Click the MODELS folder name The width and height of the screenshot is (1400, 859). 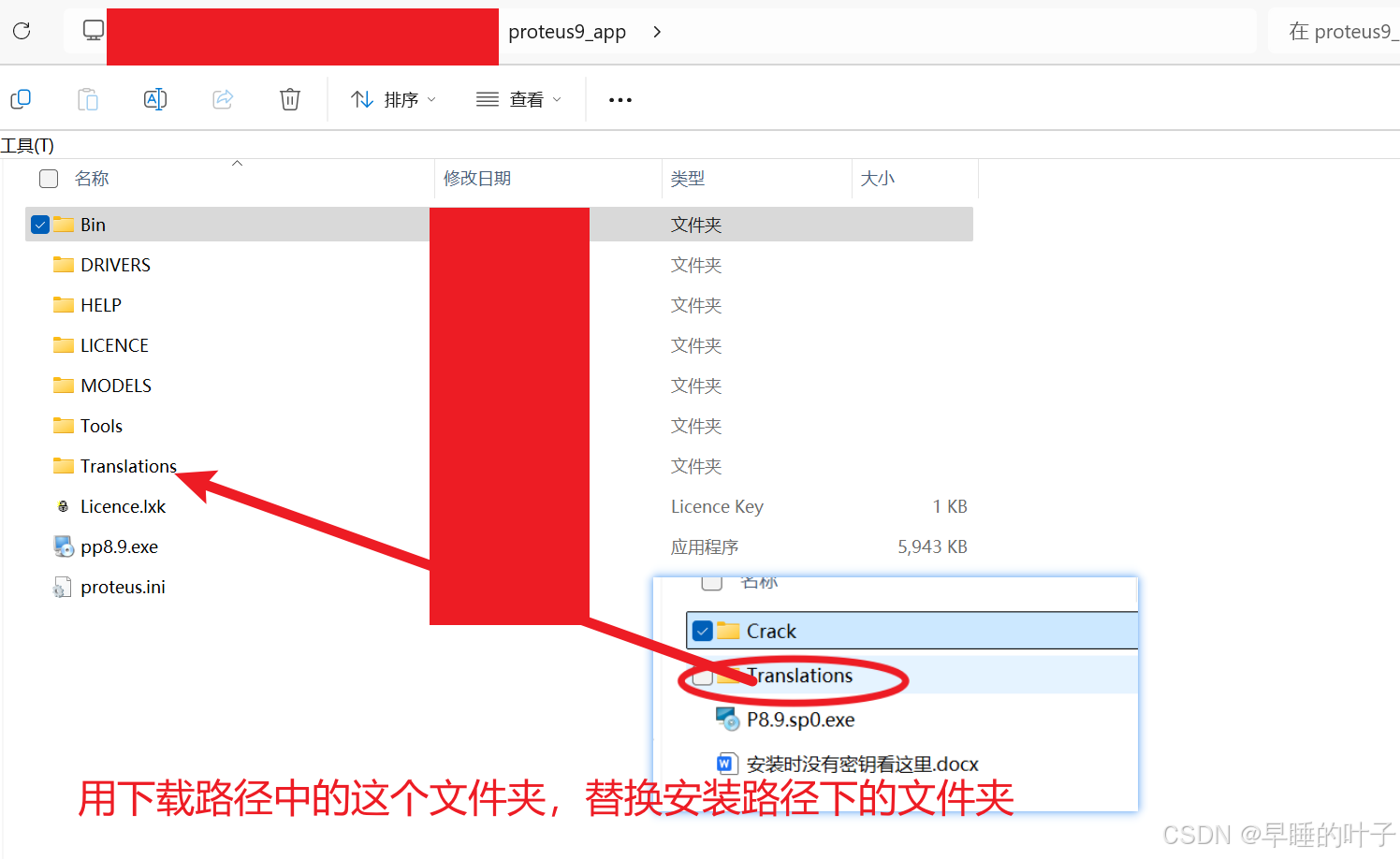pos(116,386)
